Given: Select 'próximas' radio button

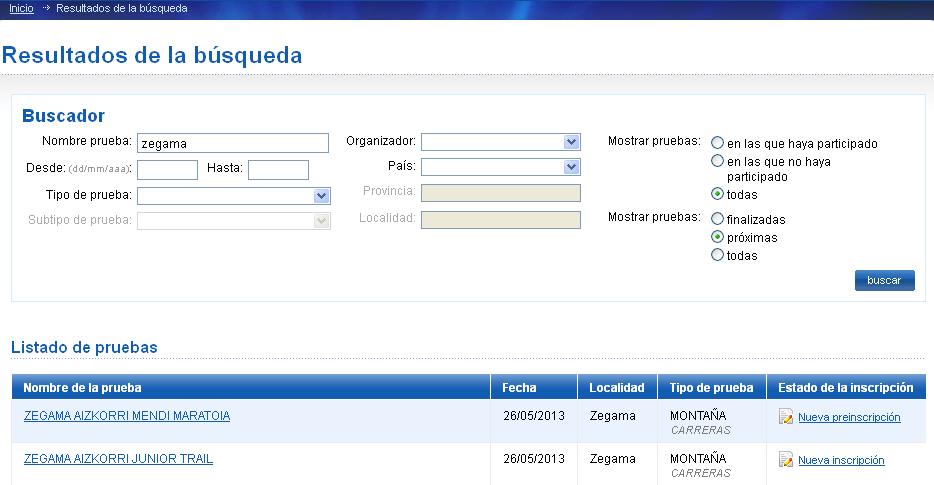Looking at the screenshot, I should [717, 237].
